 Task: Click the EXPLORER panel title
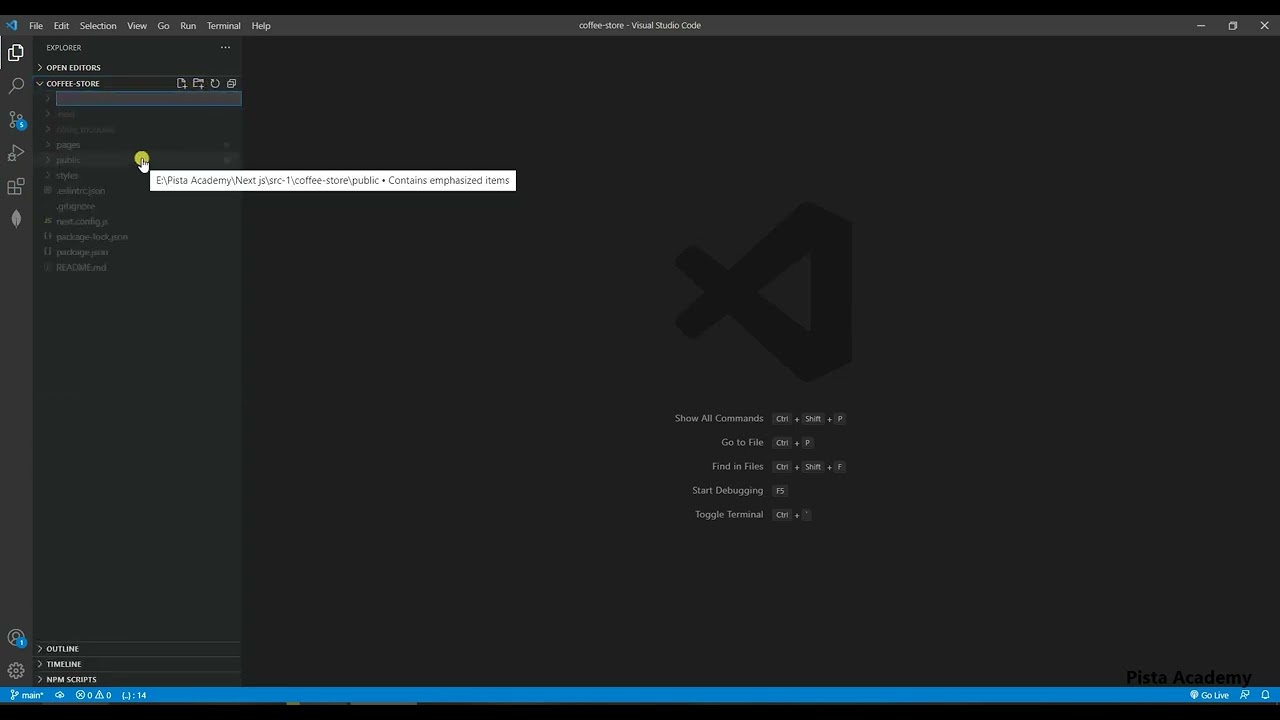(x=64, y=48)
